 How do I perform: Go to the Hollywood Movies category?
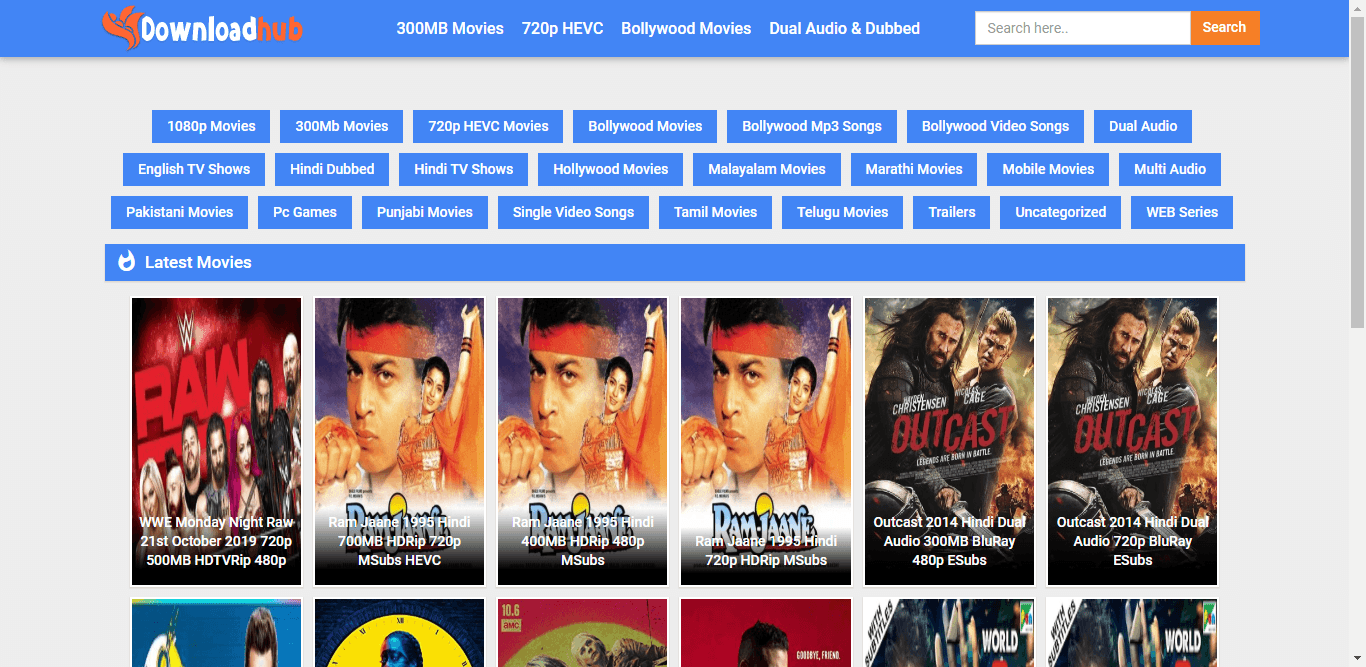(x=610, y=169)
